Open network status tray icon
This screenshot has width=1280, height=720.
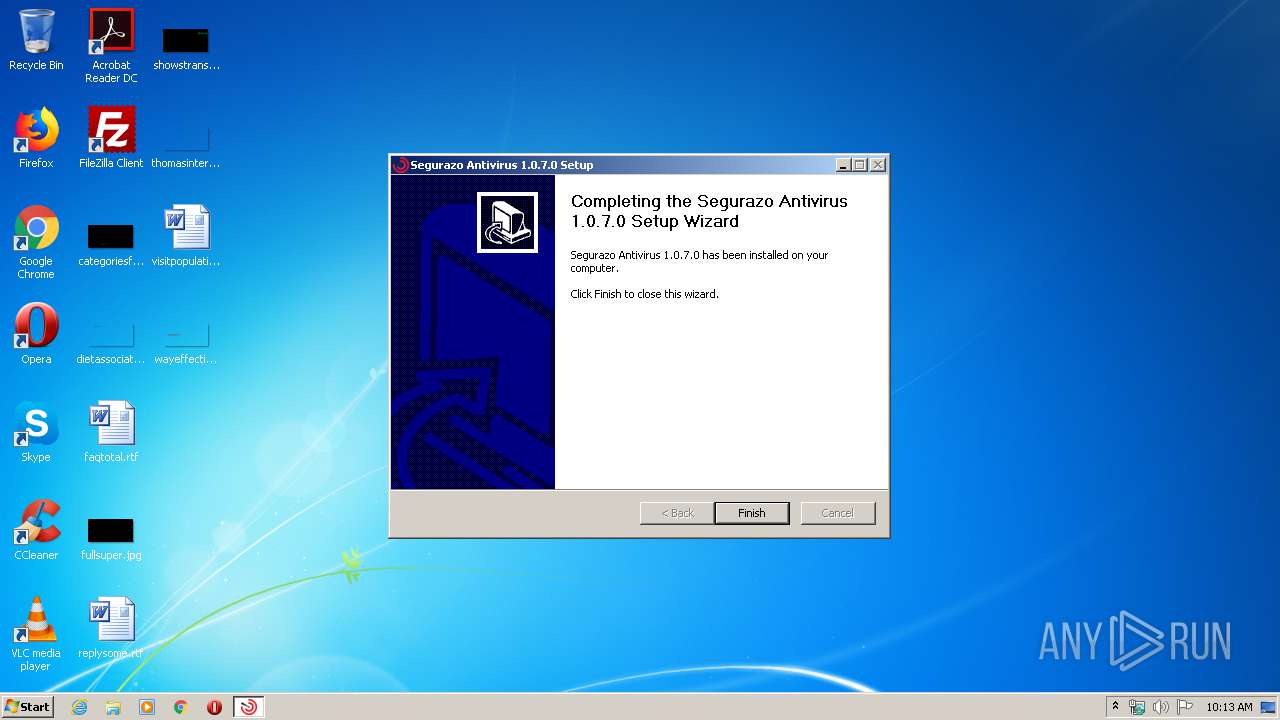pyautogui.click(x=1137, y=707)
